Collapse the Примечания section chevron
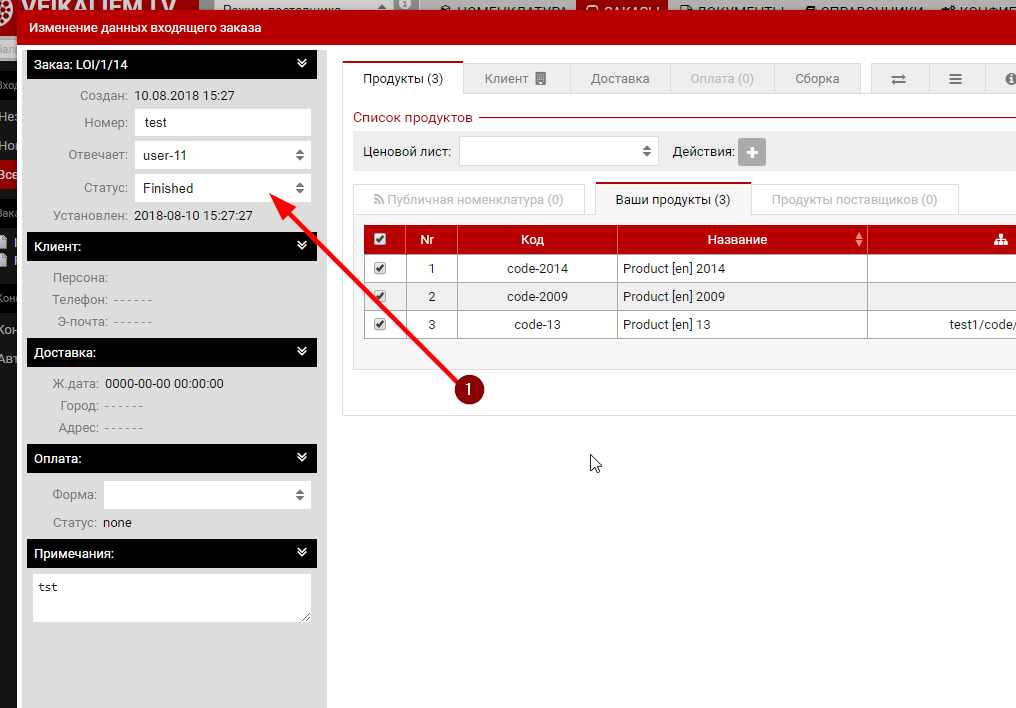Screen dimensions: 1016x708 (x=302, y=553)
